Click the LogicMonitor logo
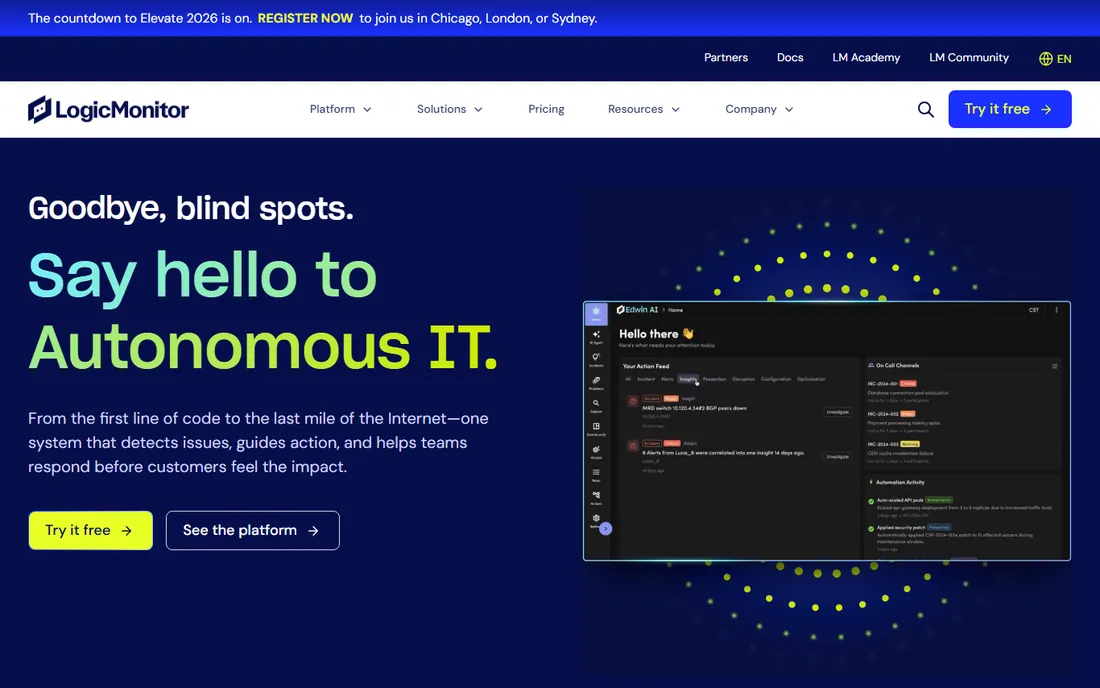Viewport: 1100px width, 688px height. (x=108, y=109)
